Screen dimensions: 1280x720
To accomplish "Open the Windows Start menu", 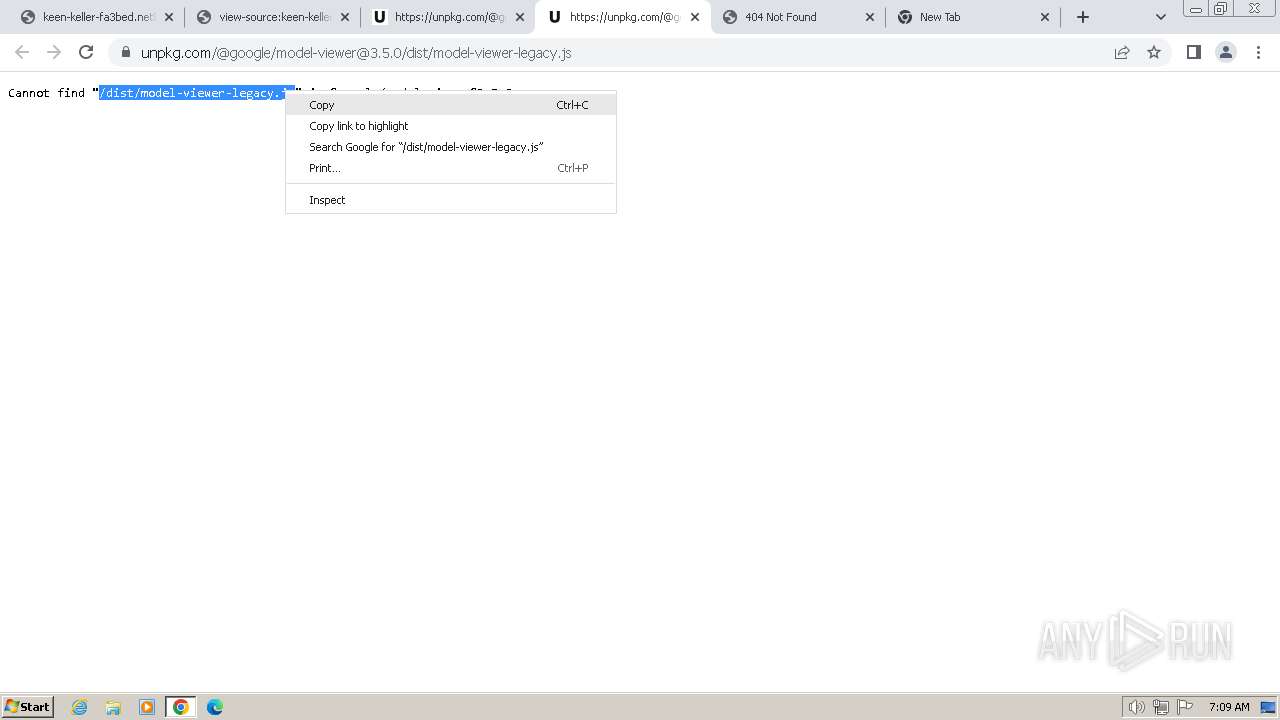I will pos(28,706).
